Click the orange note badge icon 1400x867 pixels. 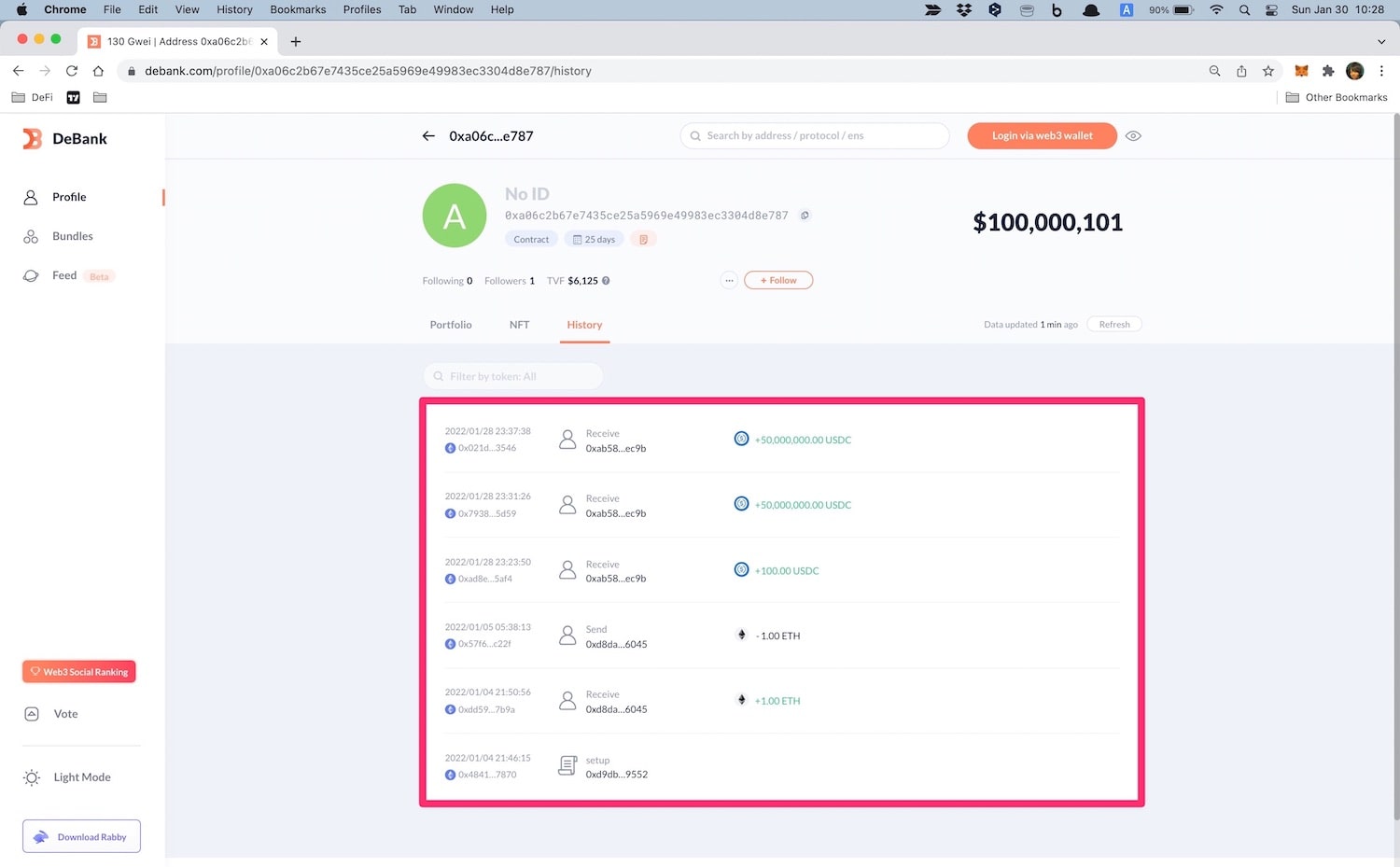click(x=643, y=240)
